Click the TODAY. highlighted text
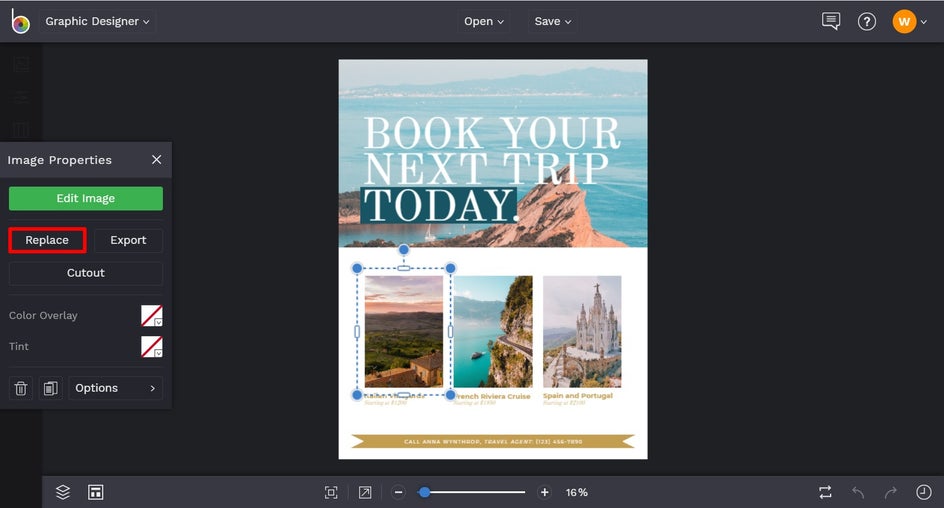 tap(439, 205)
